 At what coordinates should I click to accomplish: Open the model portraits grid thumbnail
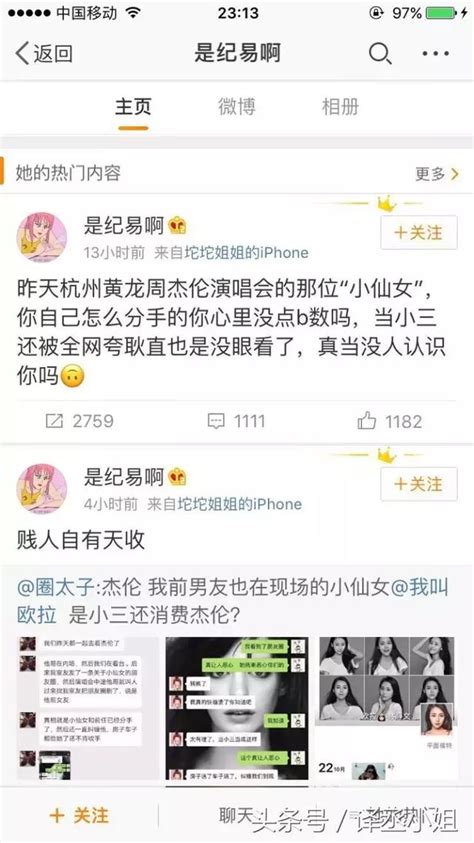(x=386, y=708)
